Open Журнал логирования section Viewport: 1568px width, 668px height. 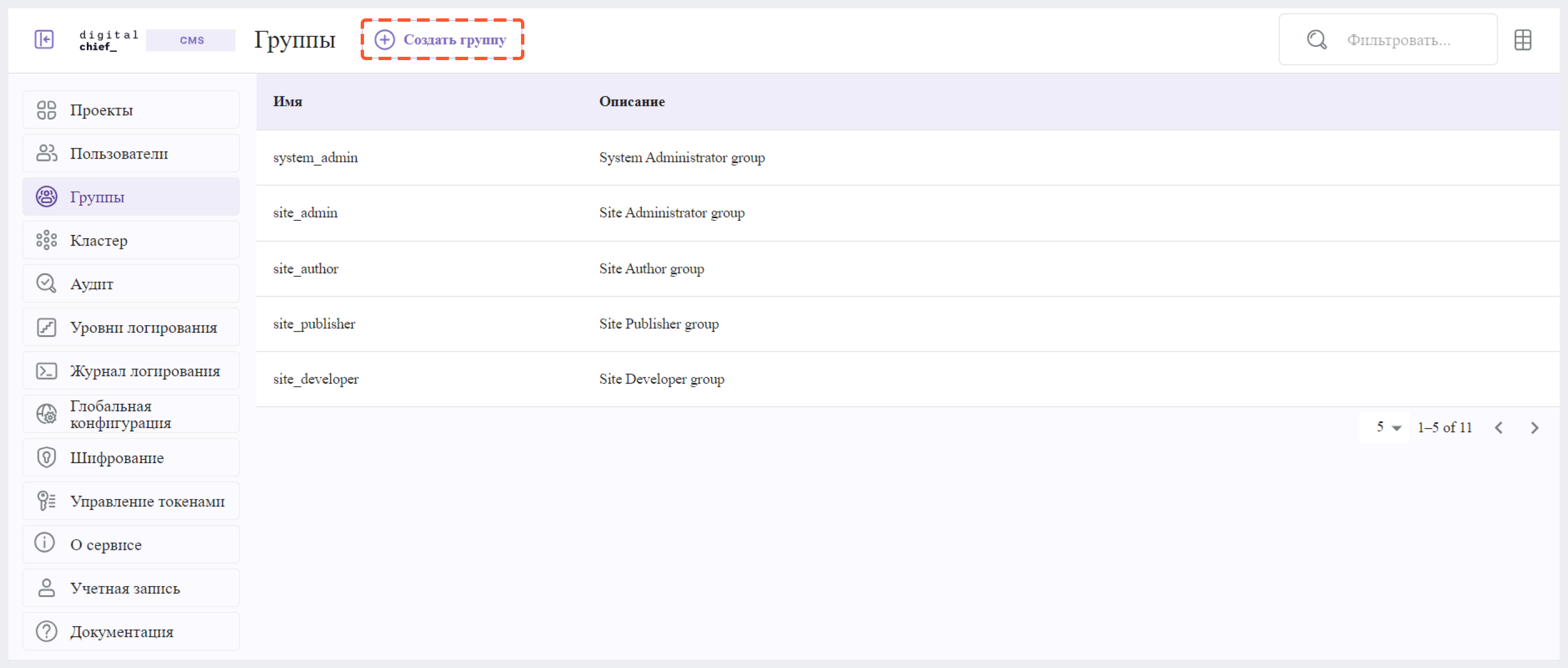coord(131,371)
